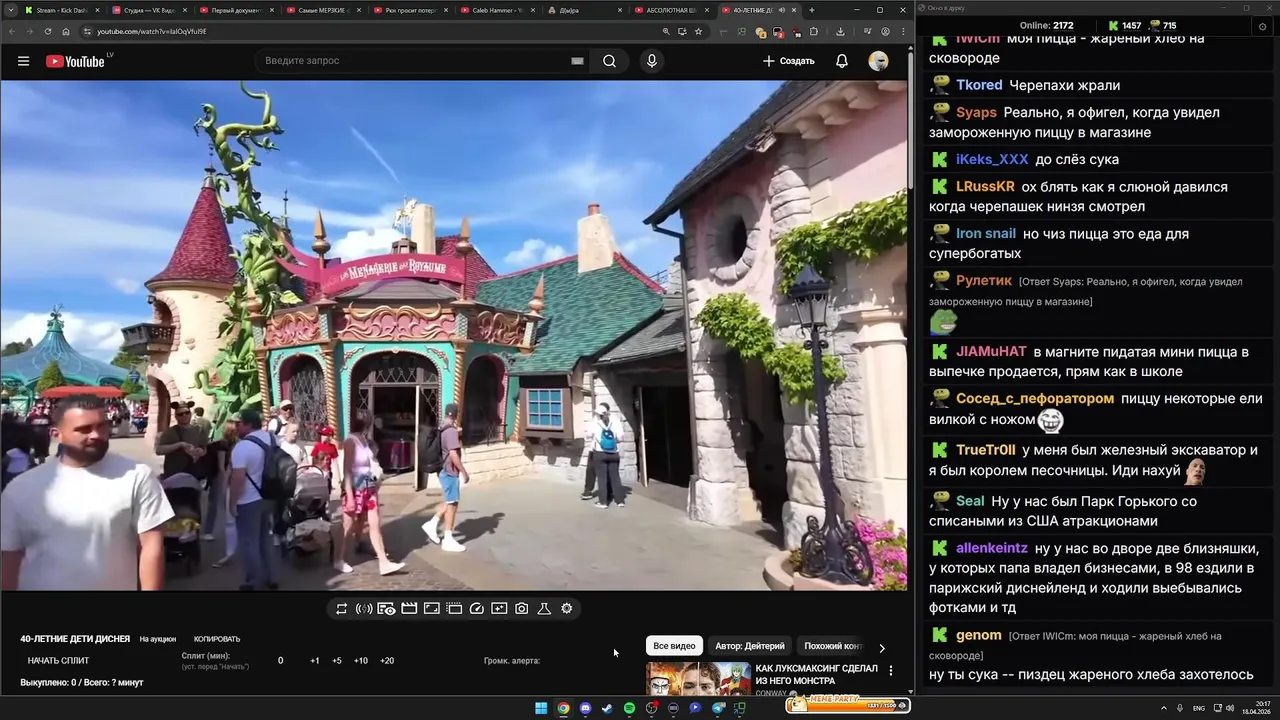Open options for КАК ЛУКСМАКСИНГ video
This screenshot has width=1280, height=720.
click(x=891, y=671)
